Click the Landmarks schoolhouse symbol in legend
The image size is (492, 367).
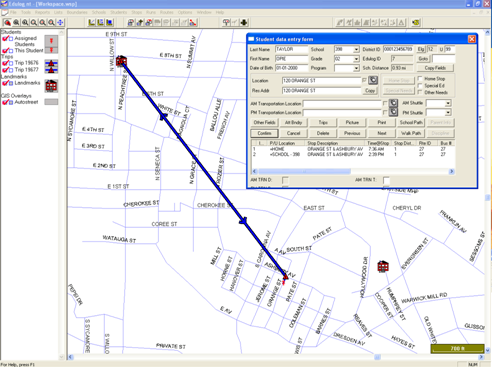point(51,86)
